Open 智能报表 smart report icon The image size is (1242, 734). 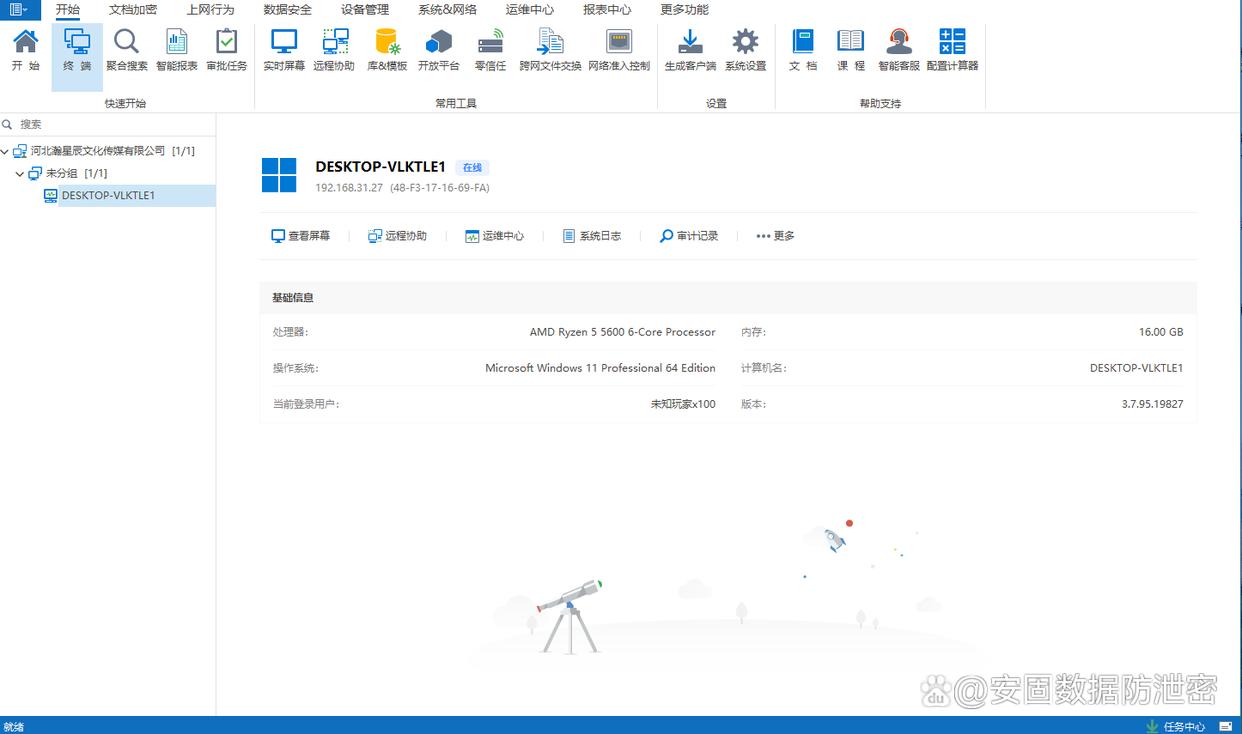click(x=177, y=50)
